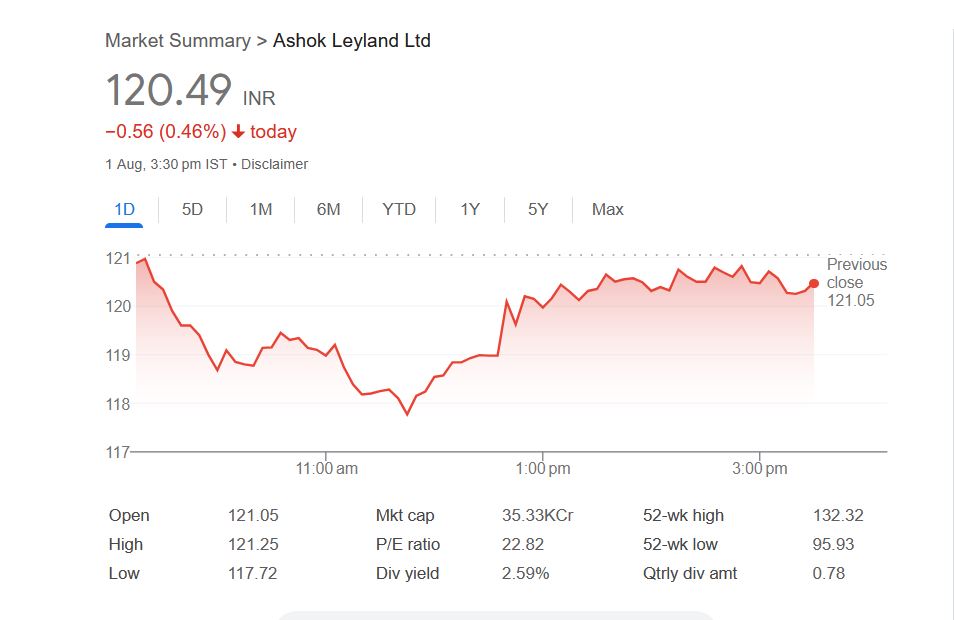
Task: Click the red down arrow icon
Action: pyautogui.click(x=238, y=132)
